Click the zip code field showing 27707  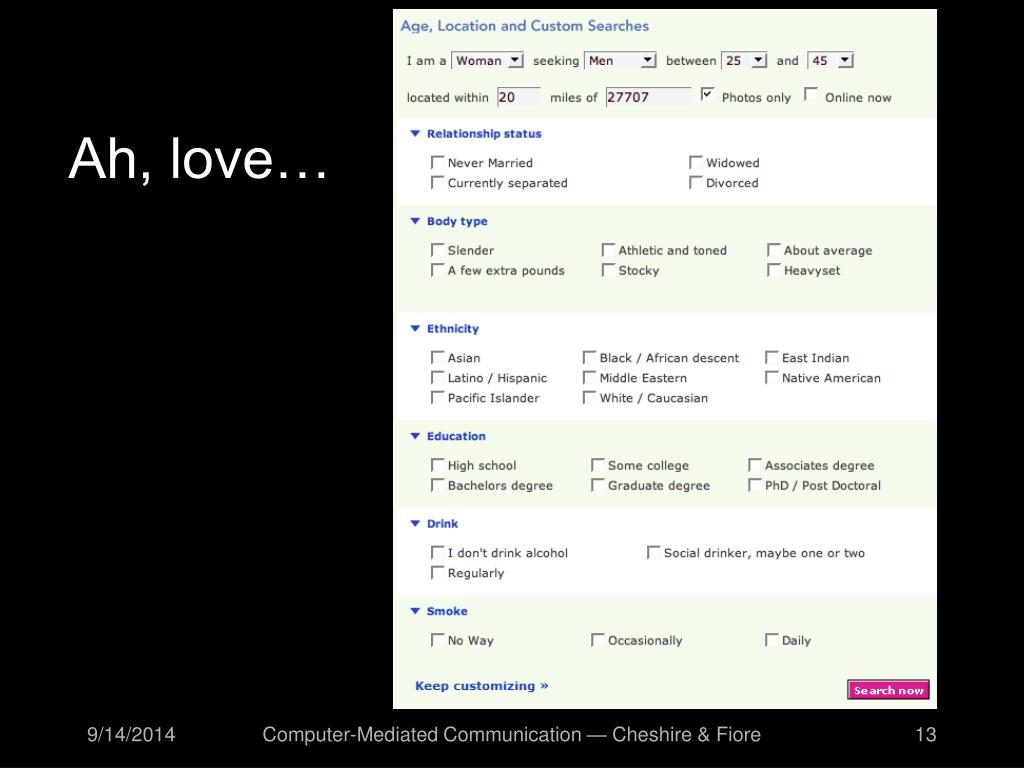648,97
